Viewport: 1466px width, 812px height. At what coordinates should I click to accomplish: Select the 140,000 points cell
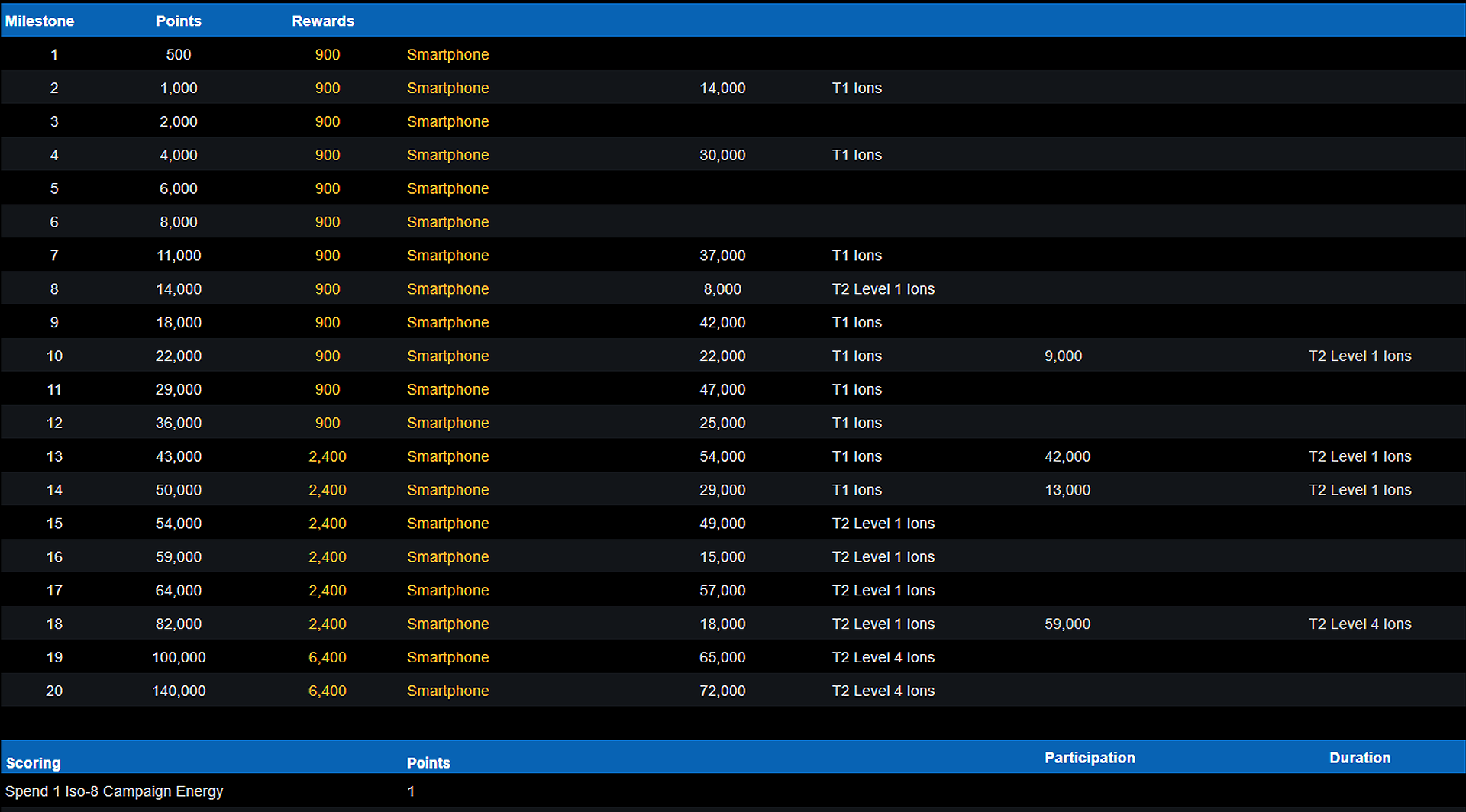[178, 691]
